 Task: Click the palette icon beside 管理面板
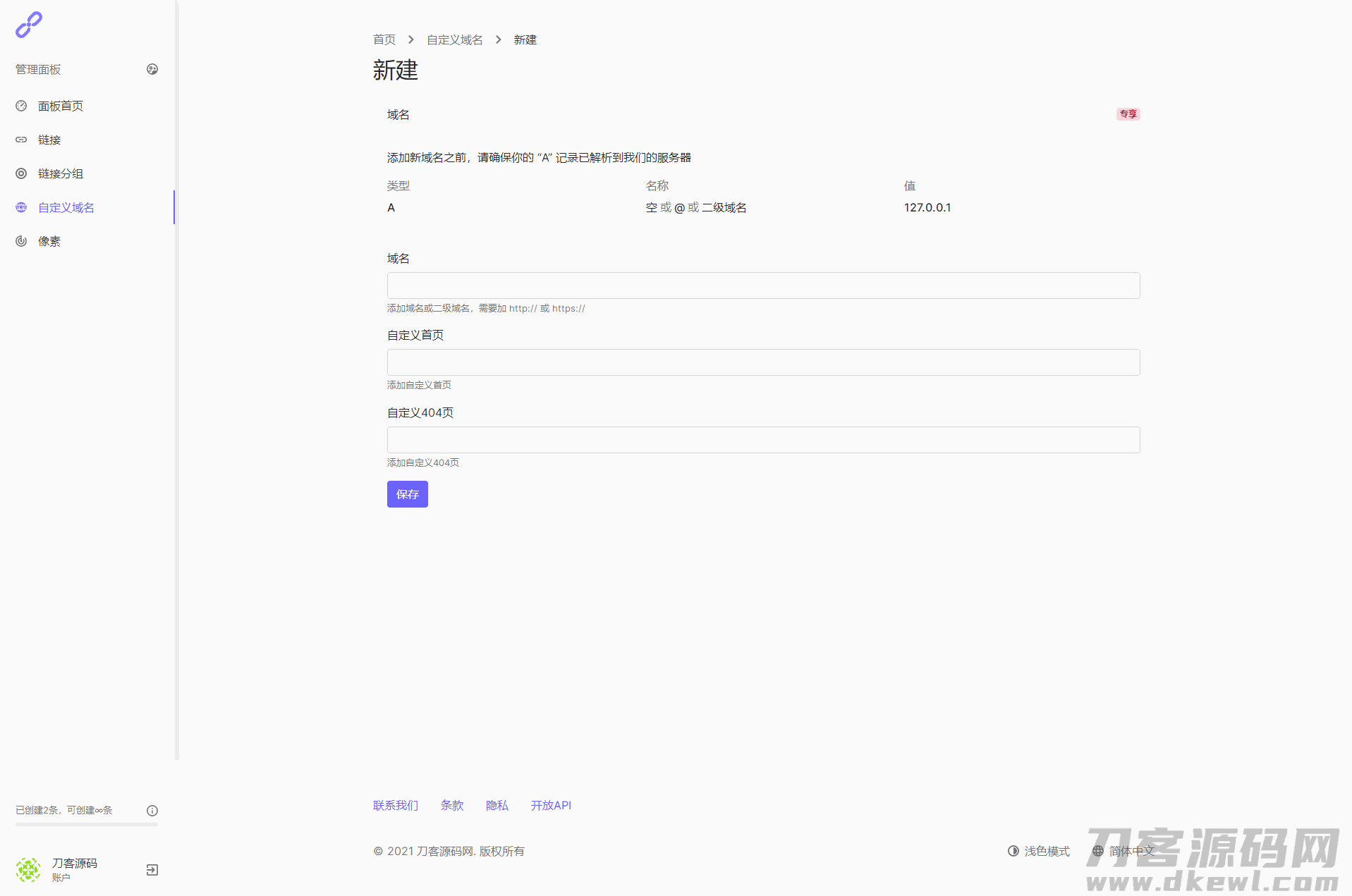click(152, 69)
